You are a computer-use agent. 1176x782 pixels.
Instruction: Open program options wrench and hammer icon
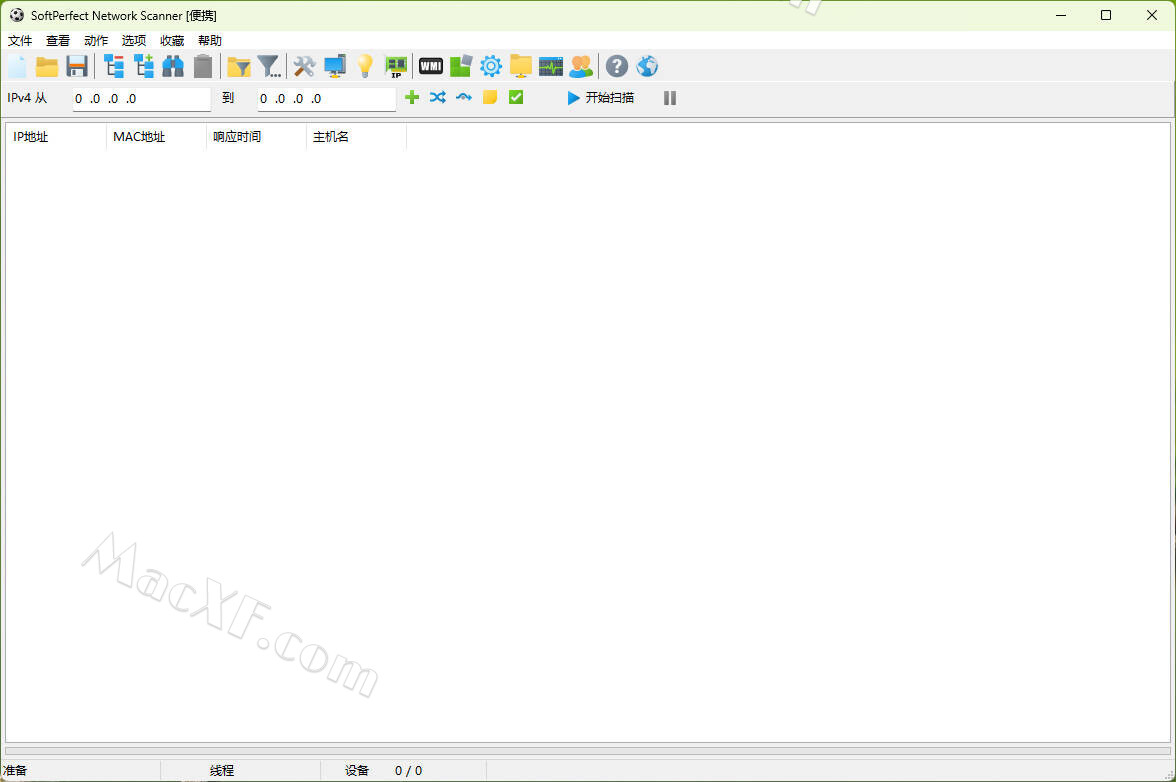click(304, 67)
